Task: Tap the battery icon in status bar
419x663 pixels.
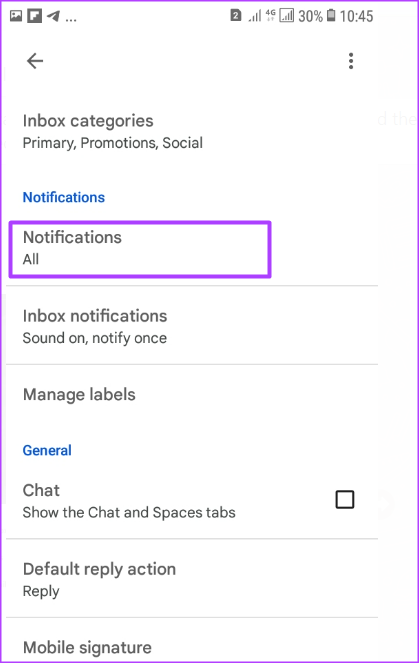Action: tap(331, 16)
